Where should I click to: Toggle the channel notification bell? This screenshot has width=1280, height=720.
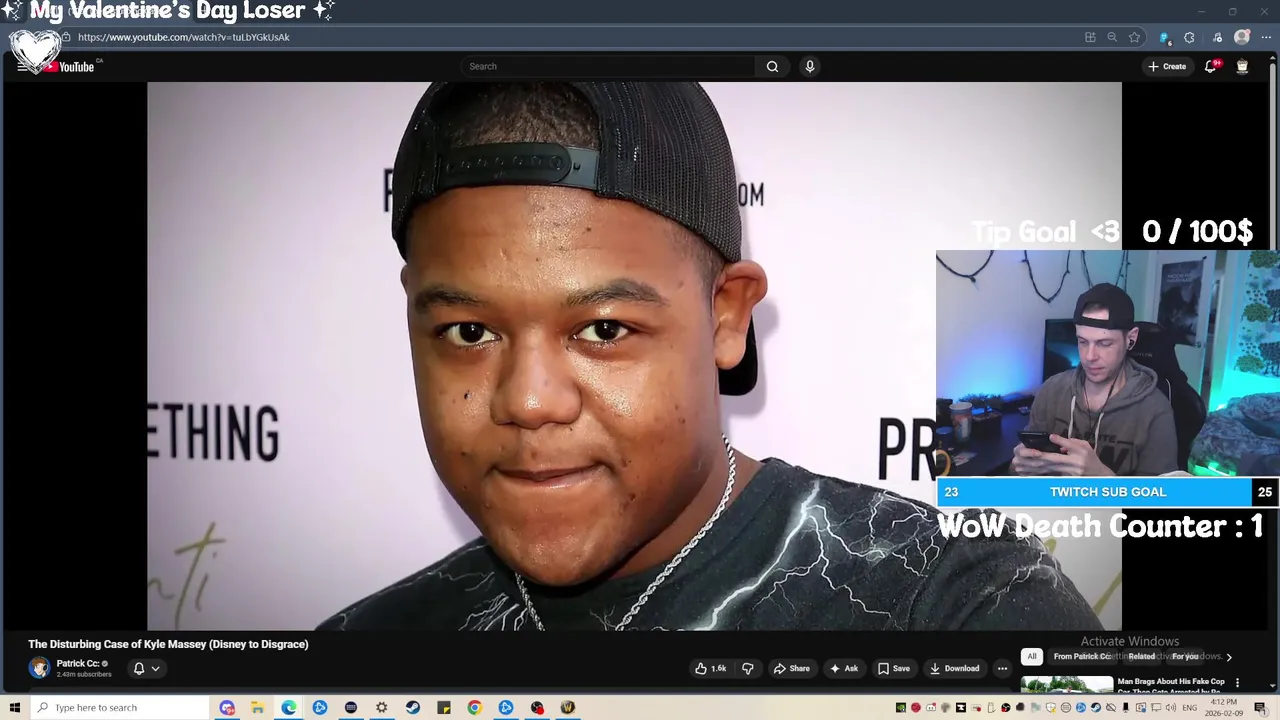[139, 668]
